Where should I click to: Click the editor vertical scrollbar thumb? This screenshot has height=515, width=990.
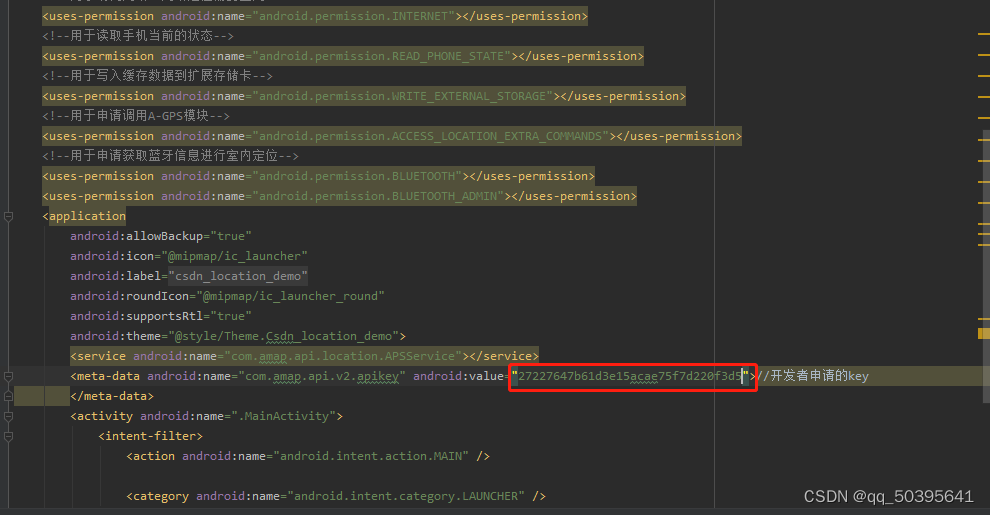click(x=986, y=265)
